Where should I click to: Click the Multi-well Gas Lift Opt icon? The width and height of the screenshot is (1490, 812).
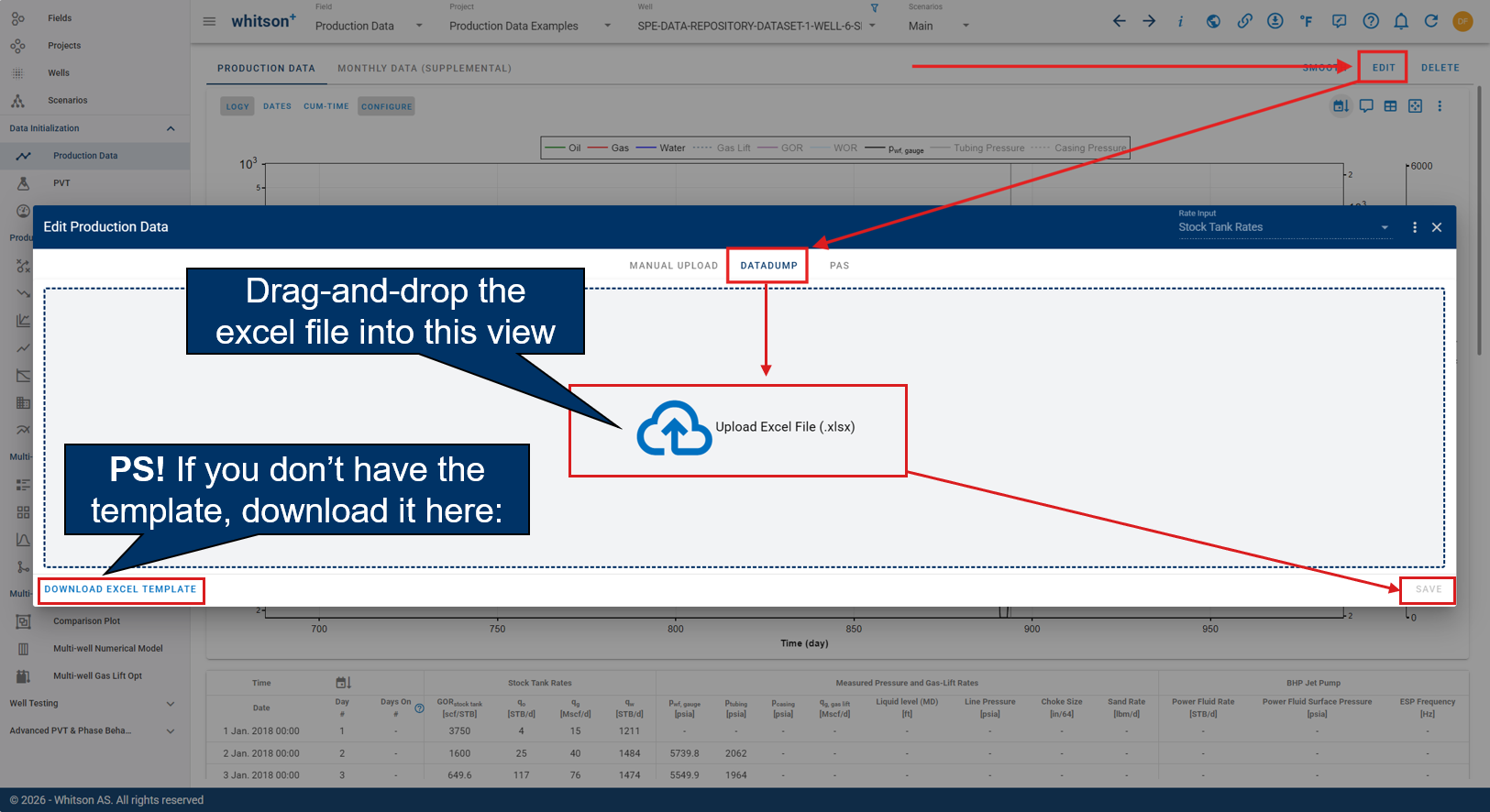coord(24,676)
